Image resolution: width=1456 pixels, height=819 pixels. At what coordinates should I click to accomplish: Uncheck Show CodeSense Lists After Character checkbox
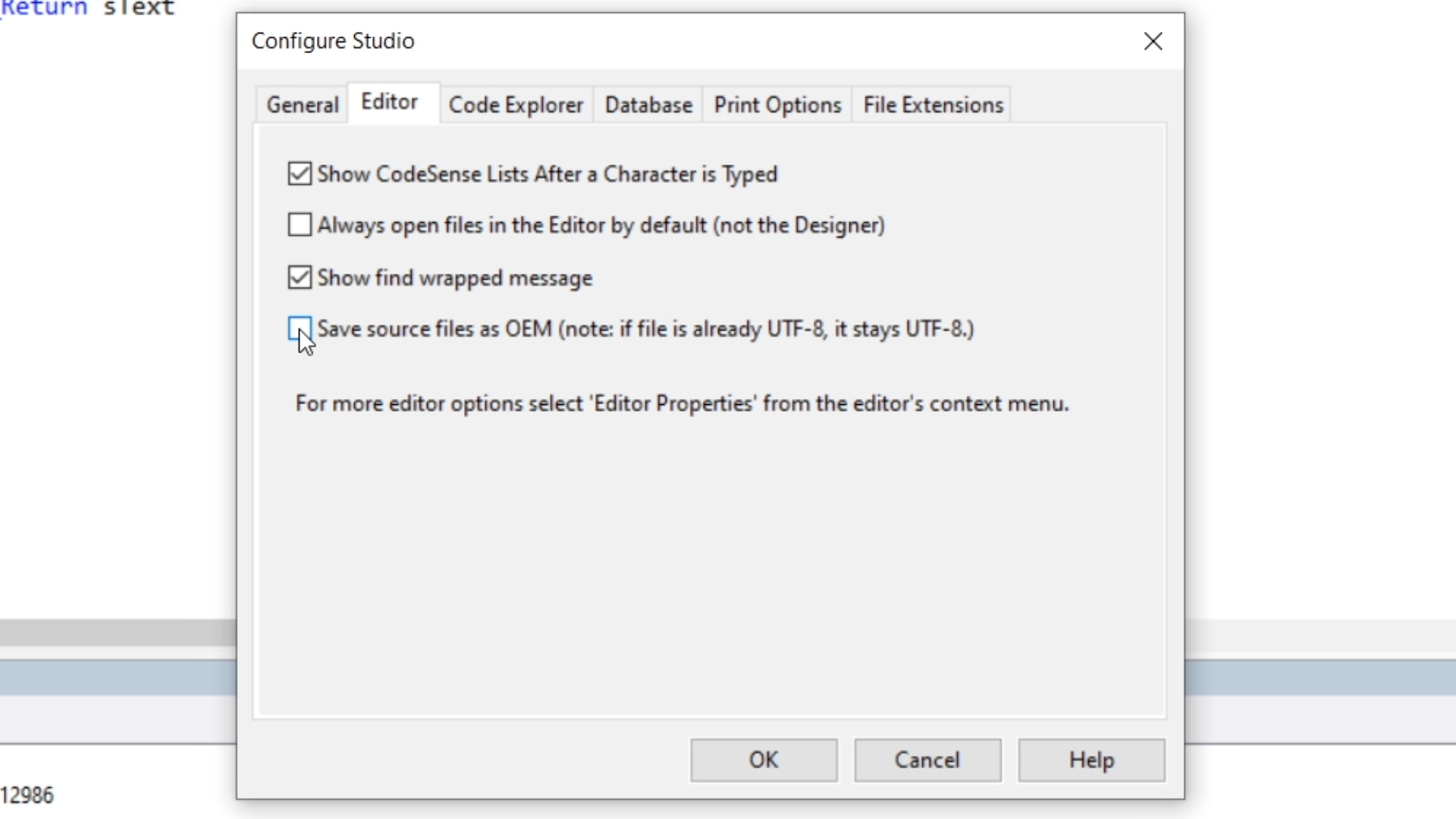(300, 174)
